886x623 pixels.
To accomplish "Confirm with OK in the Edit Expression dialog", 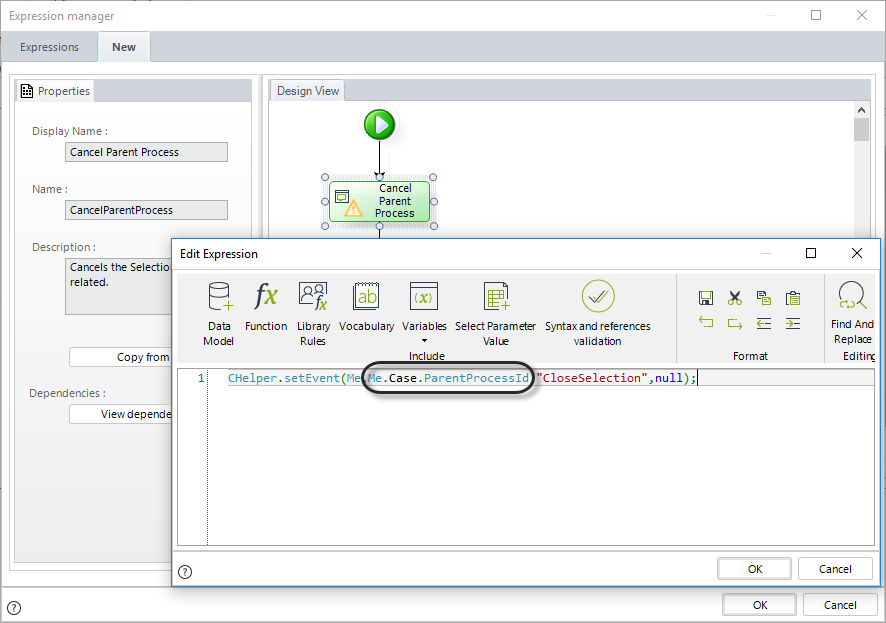I will pos(754,569).
